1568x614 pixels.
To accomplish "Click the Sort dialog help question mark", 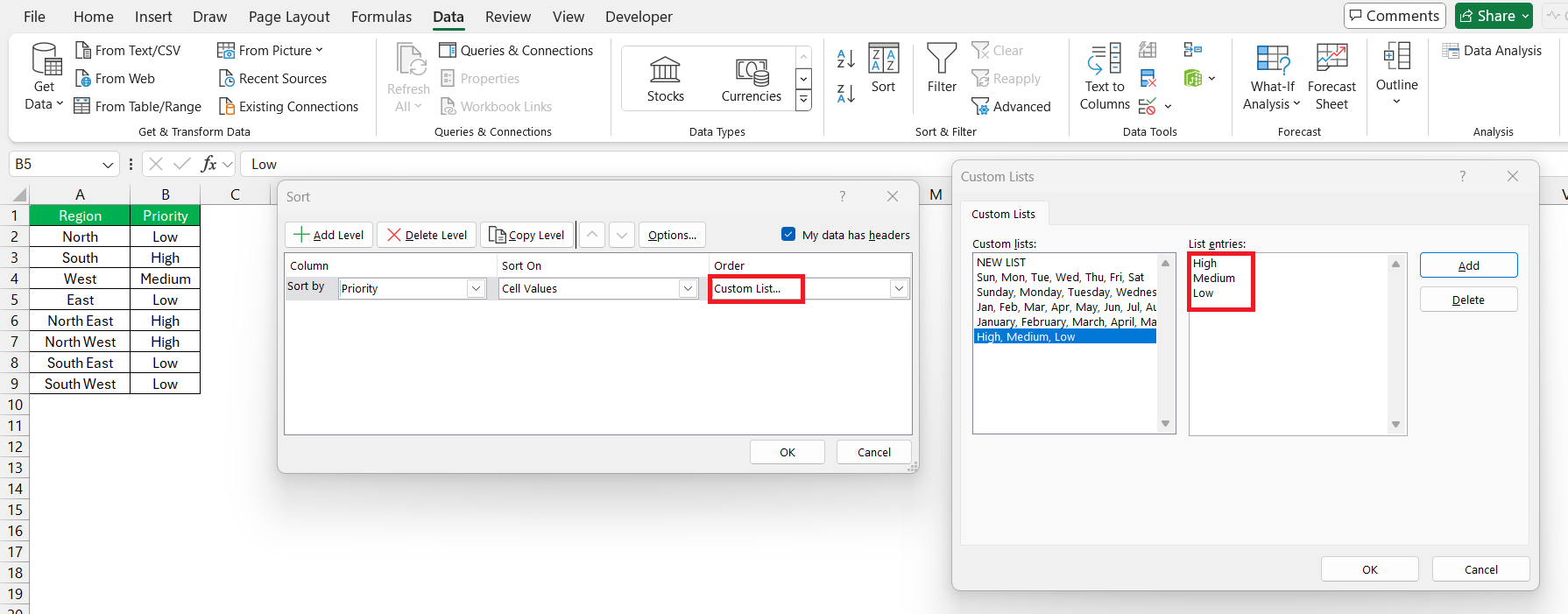I will (x=842, y=196).
